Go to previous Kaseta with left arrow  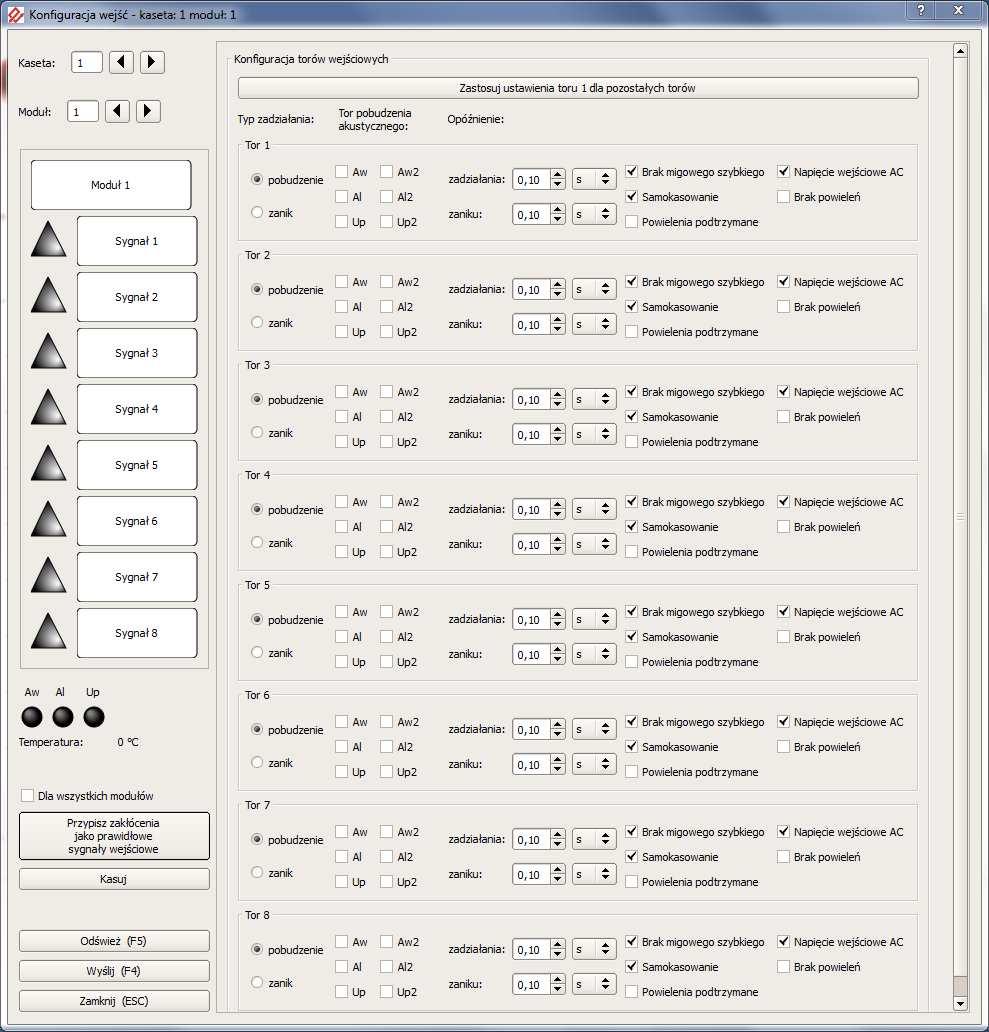[x=121, y=63]
